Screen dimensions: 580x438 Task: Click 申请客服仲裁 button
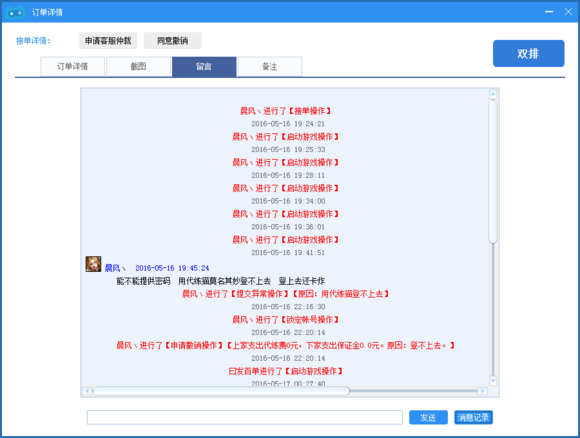[108, 41]
